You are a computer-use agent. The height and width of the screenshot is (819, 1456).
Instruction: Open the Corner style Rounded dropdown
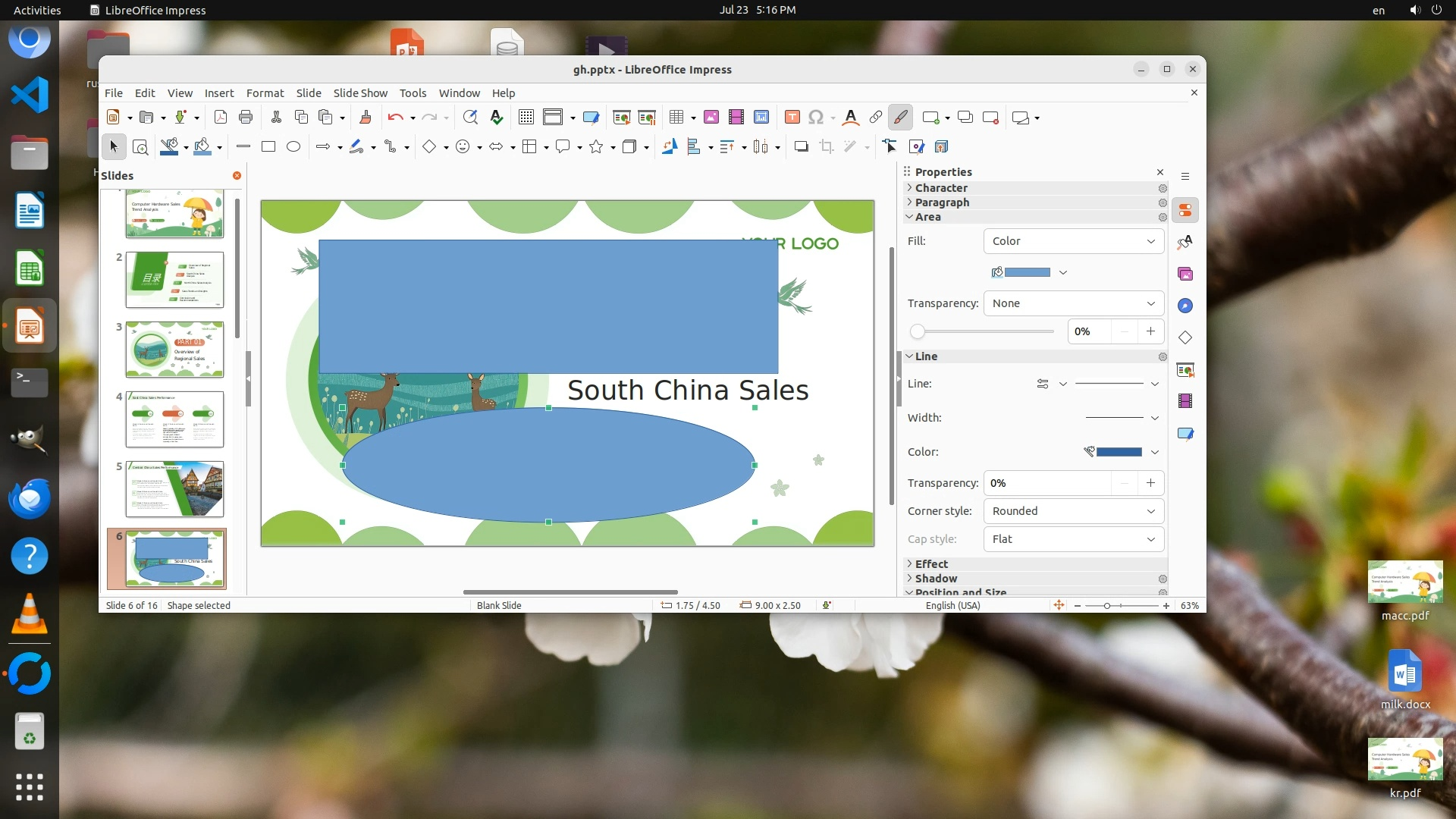(x=1073, y=511)
